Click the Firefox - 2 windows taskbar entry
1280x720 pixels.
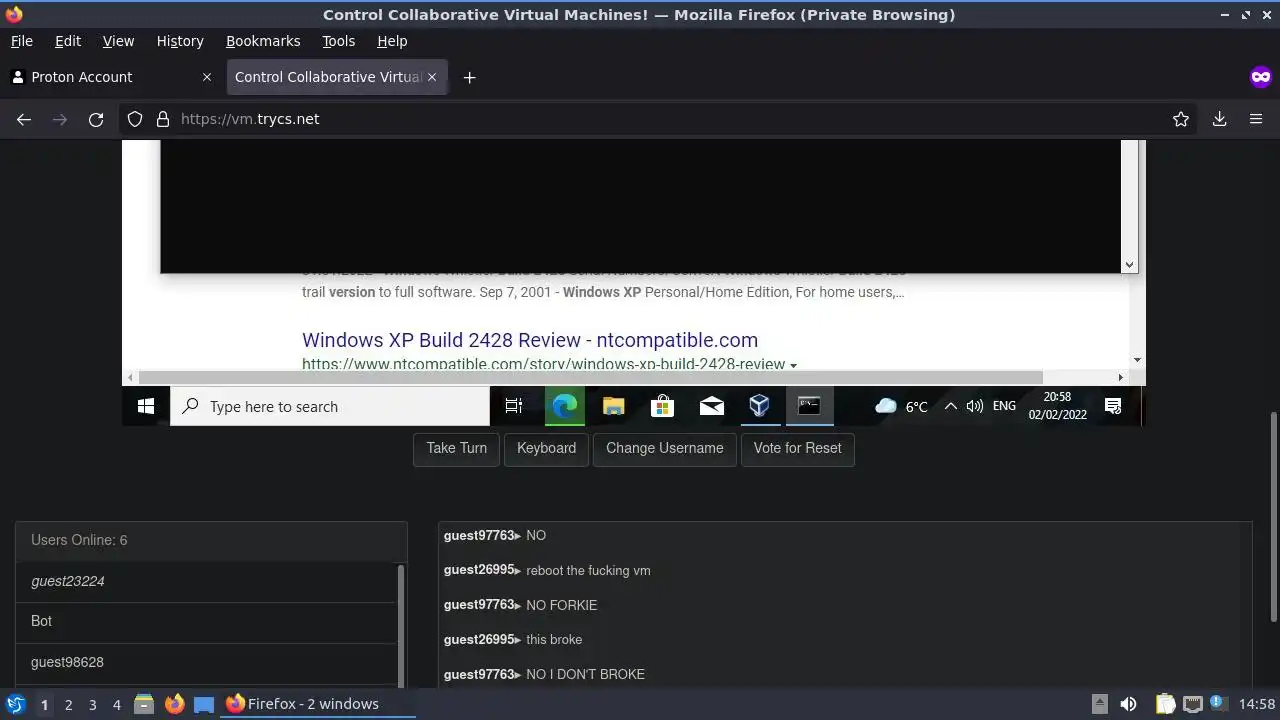(318, 704)
